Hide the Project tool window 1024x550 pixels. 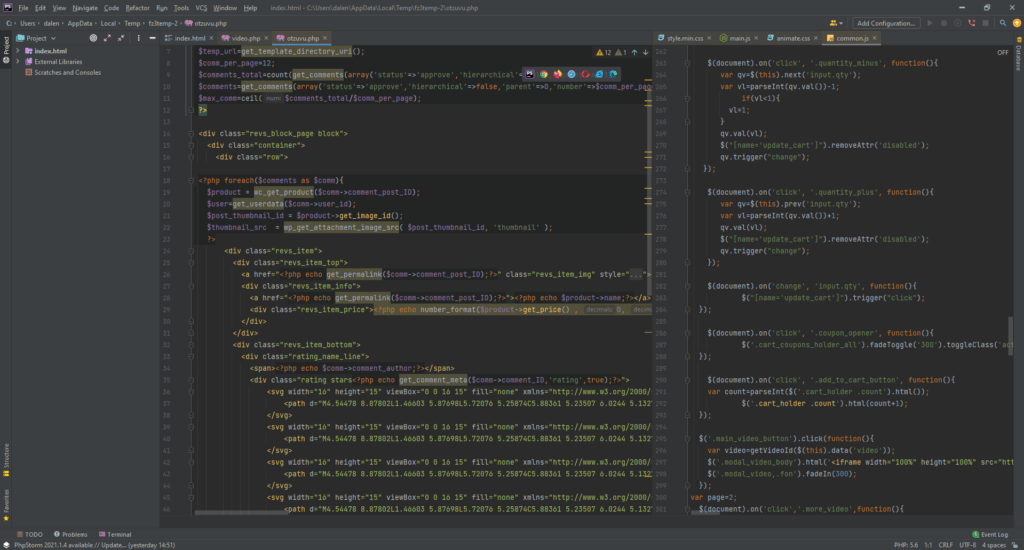point(151,38)
